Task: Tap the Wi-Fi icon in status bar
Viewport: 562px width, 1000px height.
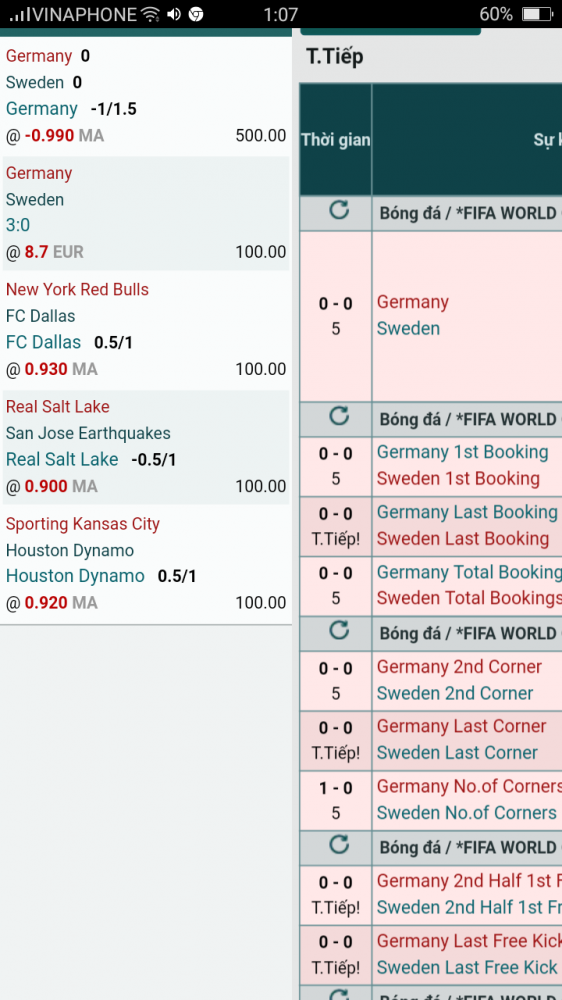Action: 151,14
